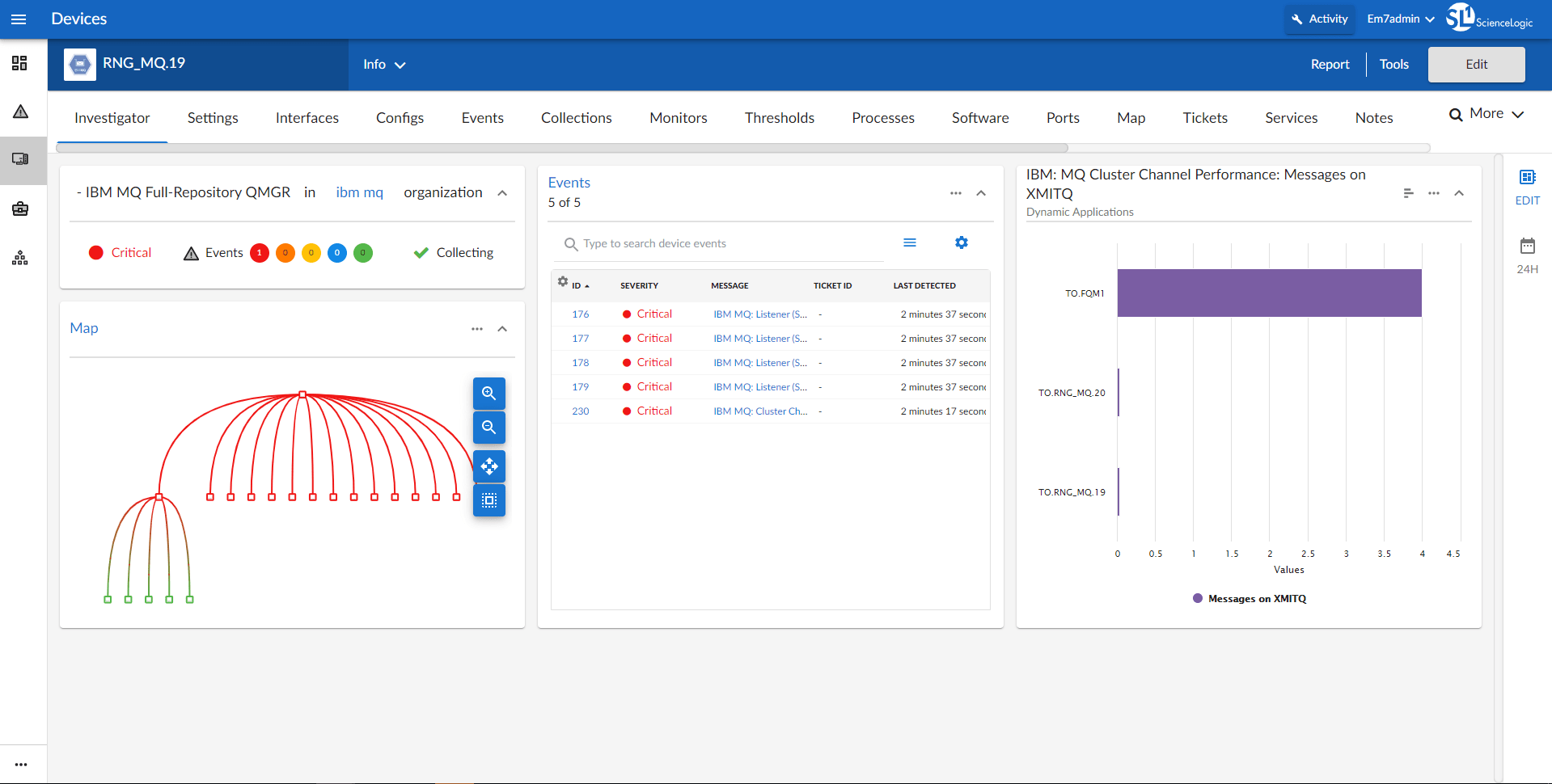Zoom in on the device map
Screen dimensions: 1552x784
[x=488, y=393]
